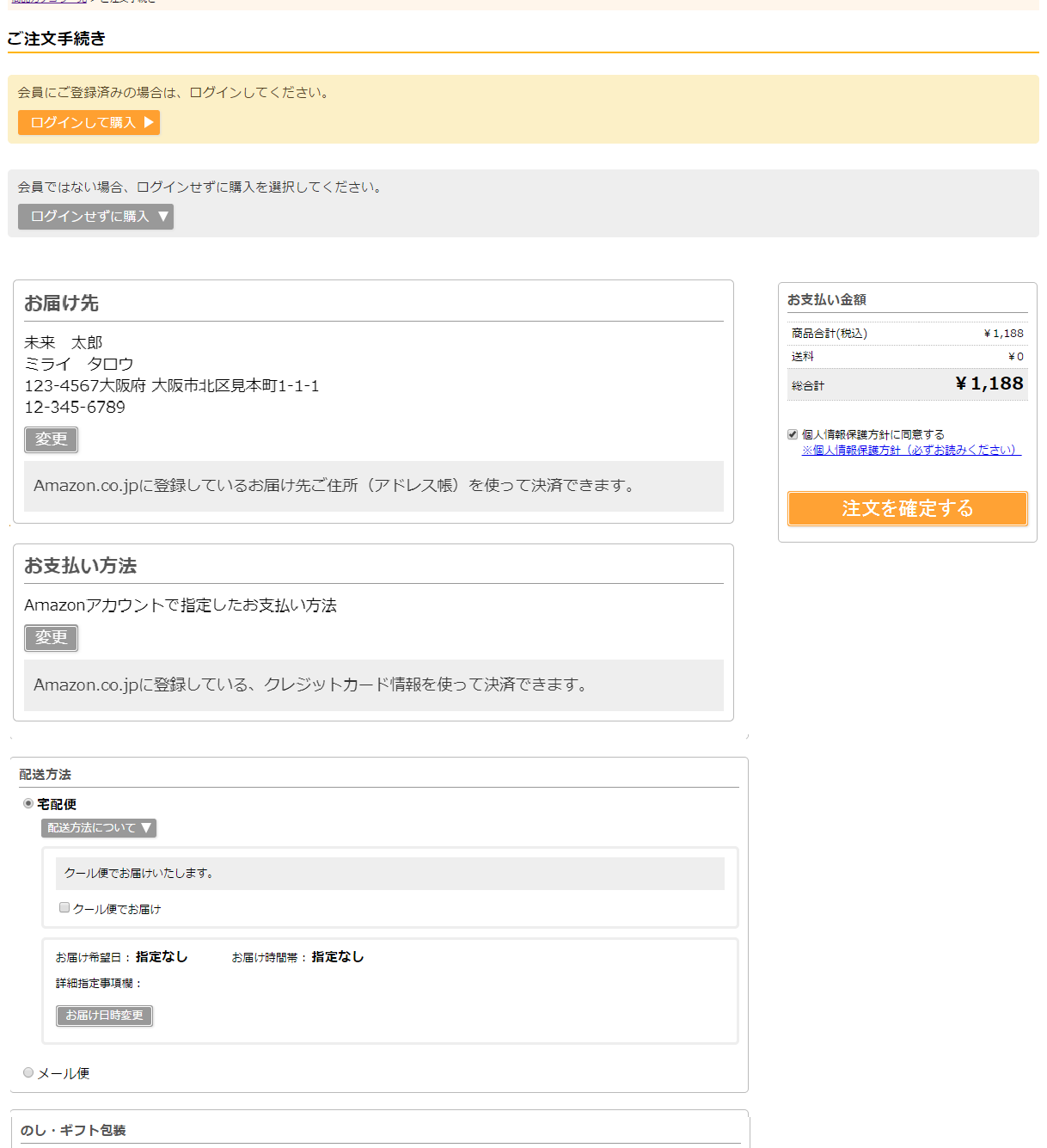The width and height of the screenshot is (1047, 1148).
Task: Click the play arrow icon on ログインして購入
Action: click(149, 122)
